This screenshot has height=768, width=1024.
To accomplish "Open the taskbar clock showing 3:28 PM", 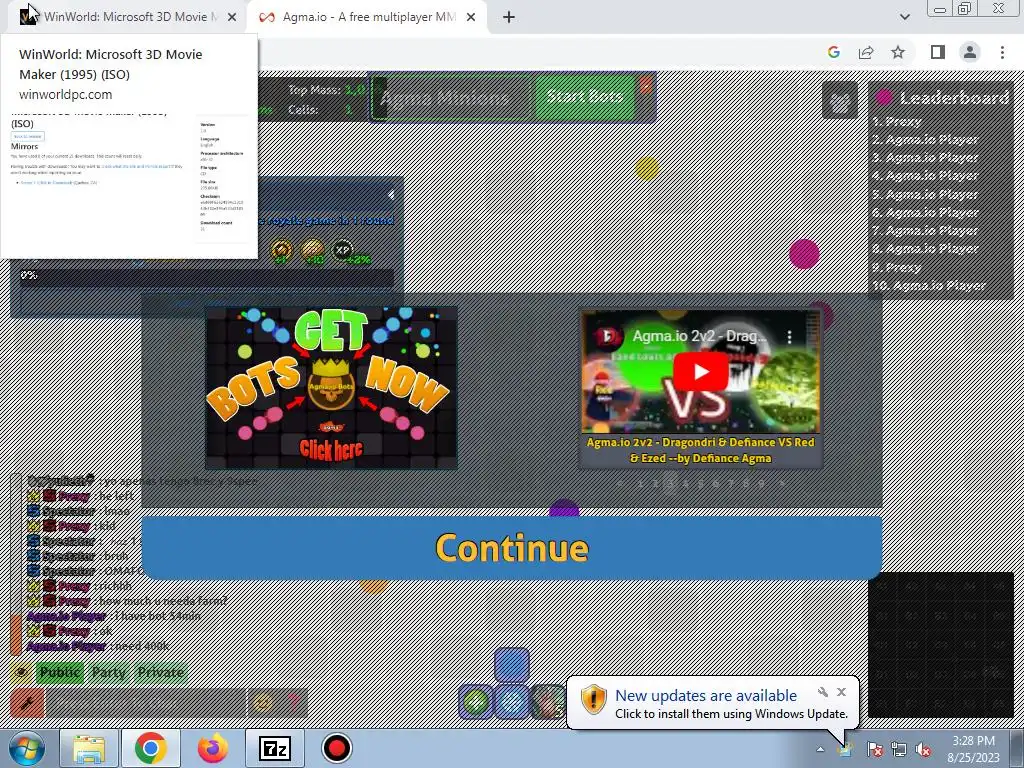I will 974,749.
